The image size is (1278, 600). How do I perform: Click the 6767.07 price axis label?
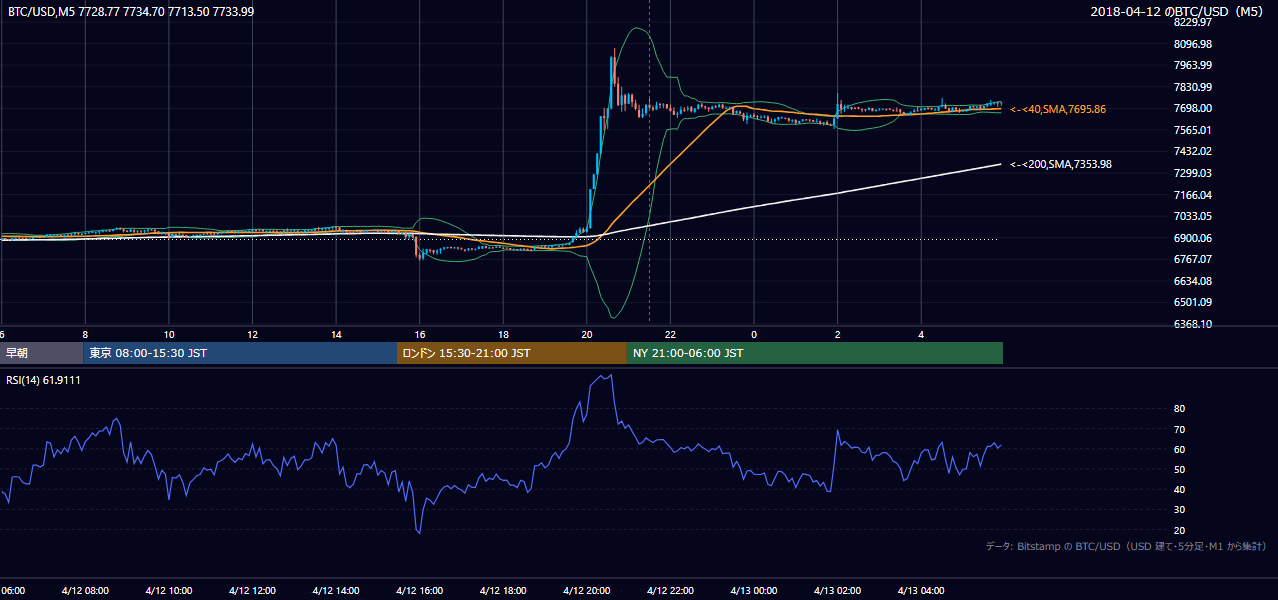1193,259
